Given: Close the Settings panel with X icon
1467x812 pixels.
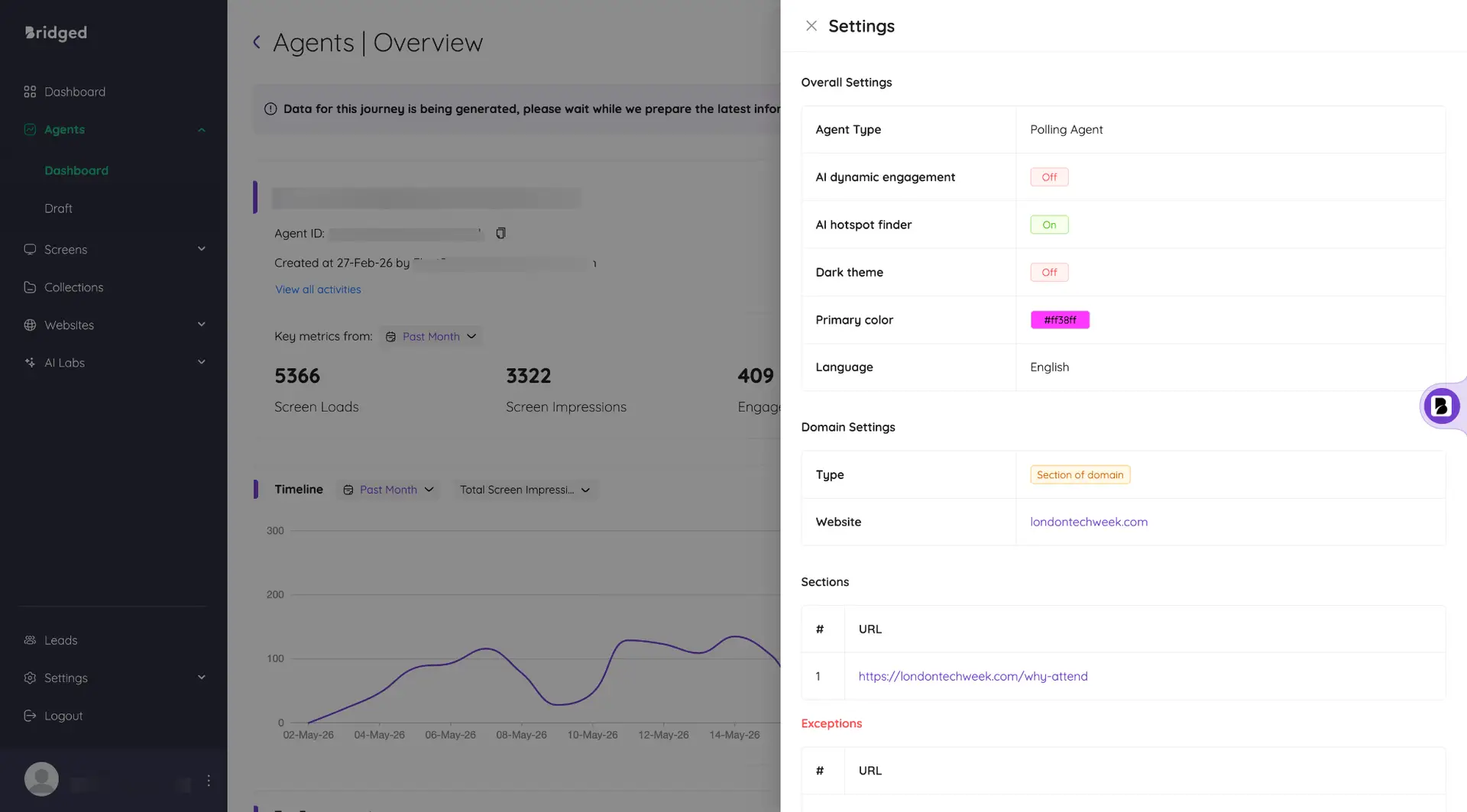Looking at the screenshot, I should [x=811, y=26].
